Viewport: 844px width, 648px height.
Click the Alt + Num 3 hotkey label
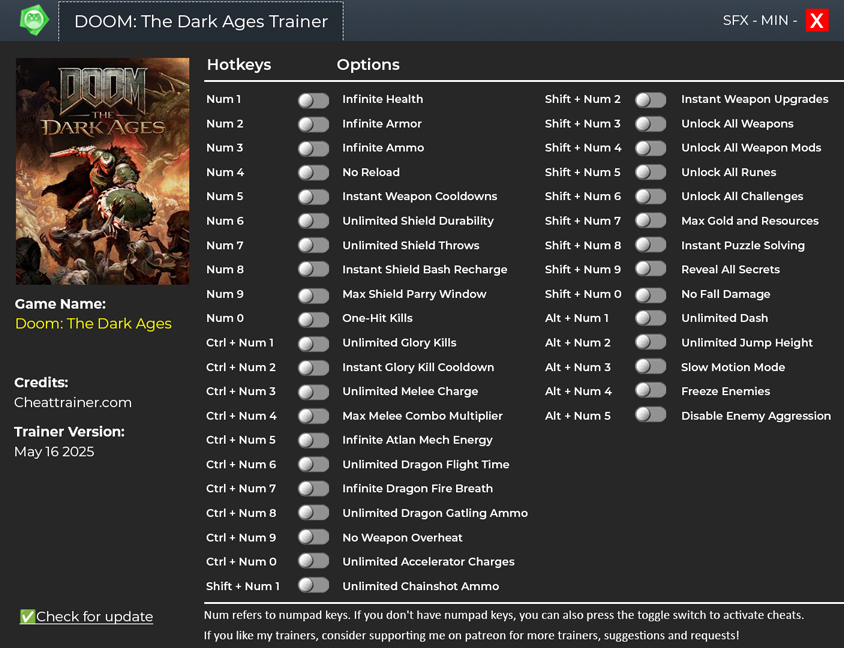[x=578, y=367]
